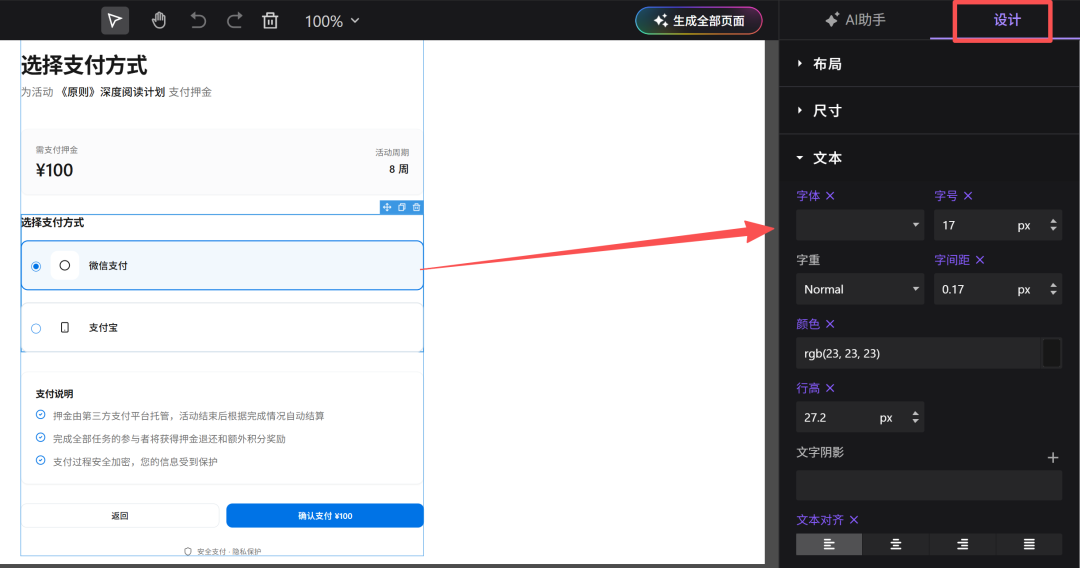Click the 确认支付 ¥100 button
Image resolution: width=1080 pixels, height=568 pixels.
tap(325, 516)
